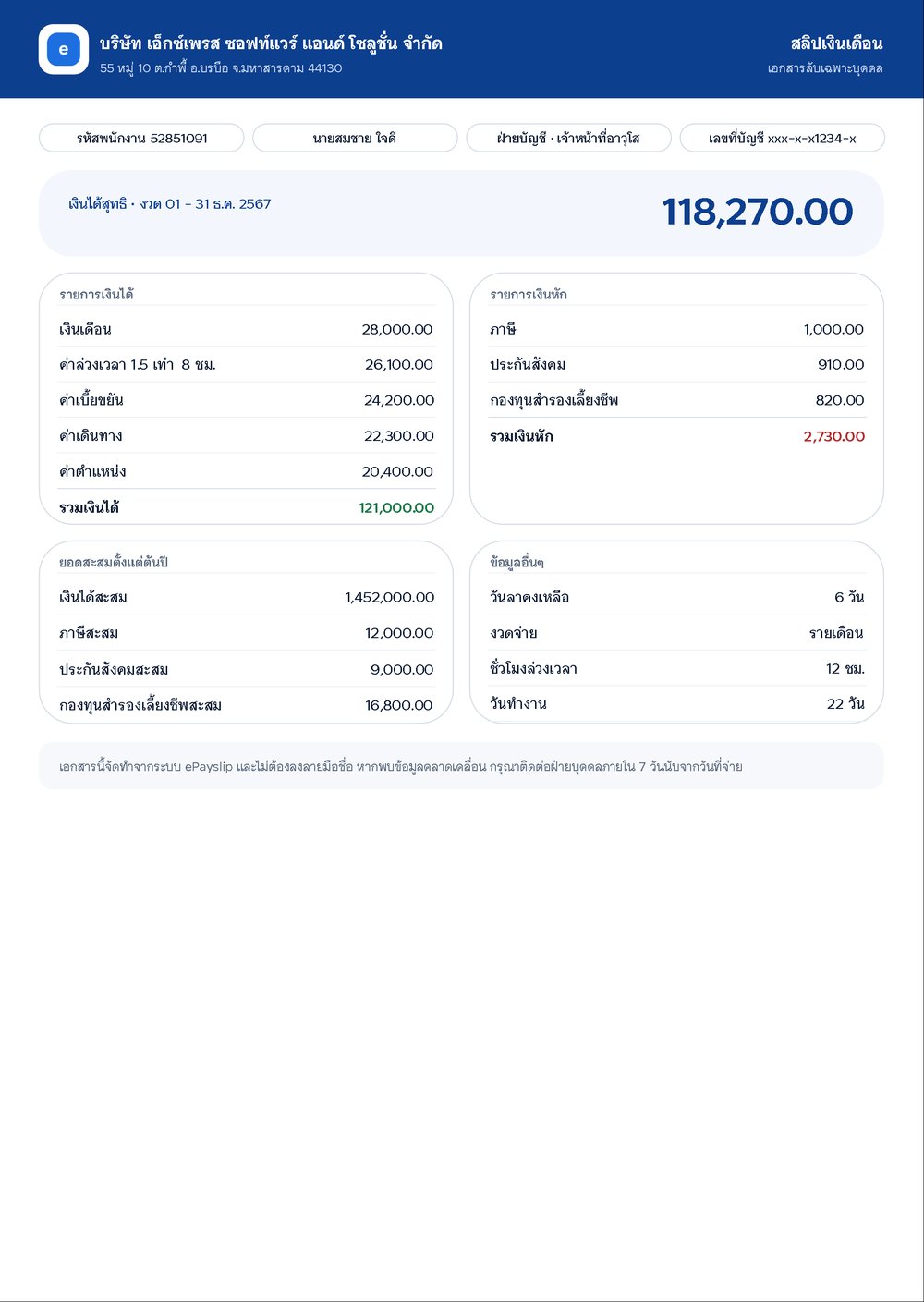This screenshot has width=924, height=1302.
Task: Click the ประกันสังคม deduction 910.00
Action: [x=841, y=364]
